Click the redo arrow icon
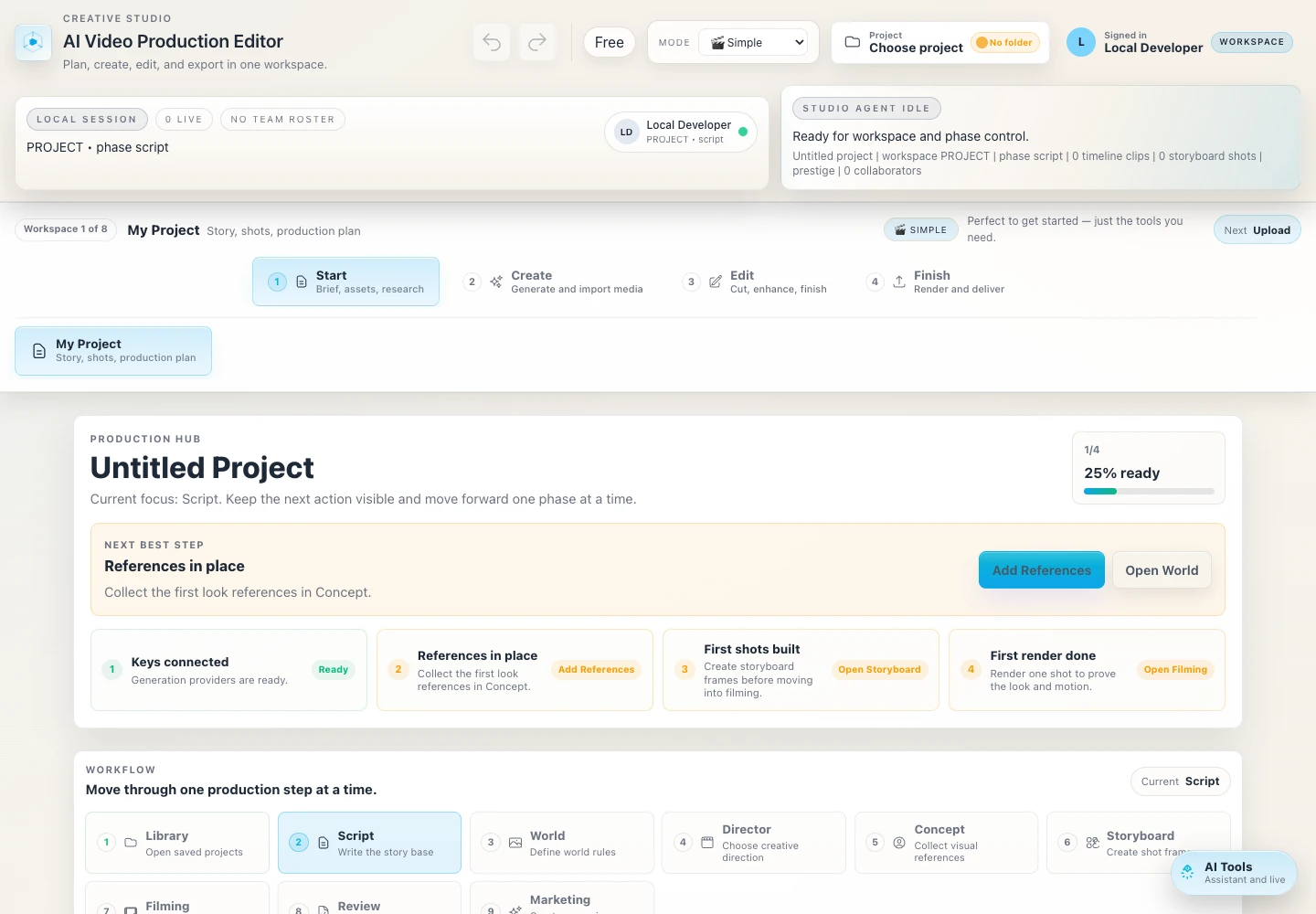 coord(537,42)
